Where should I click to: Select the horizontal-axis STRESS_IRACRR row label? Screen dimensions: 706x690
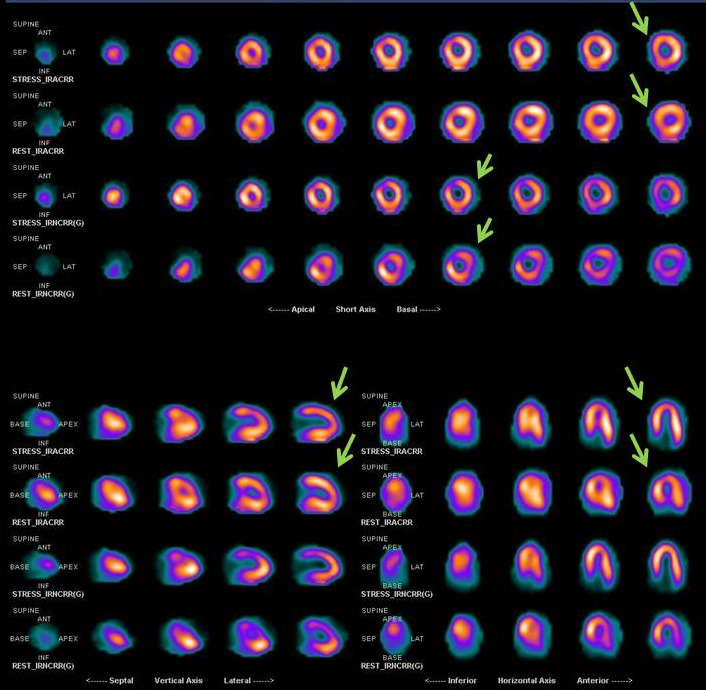tap(391, 451)
